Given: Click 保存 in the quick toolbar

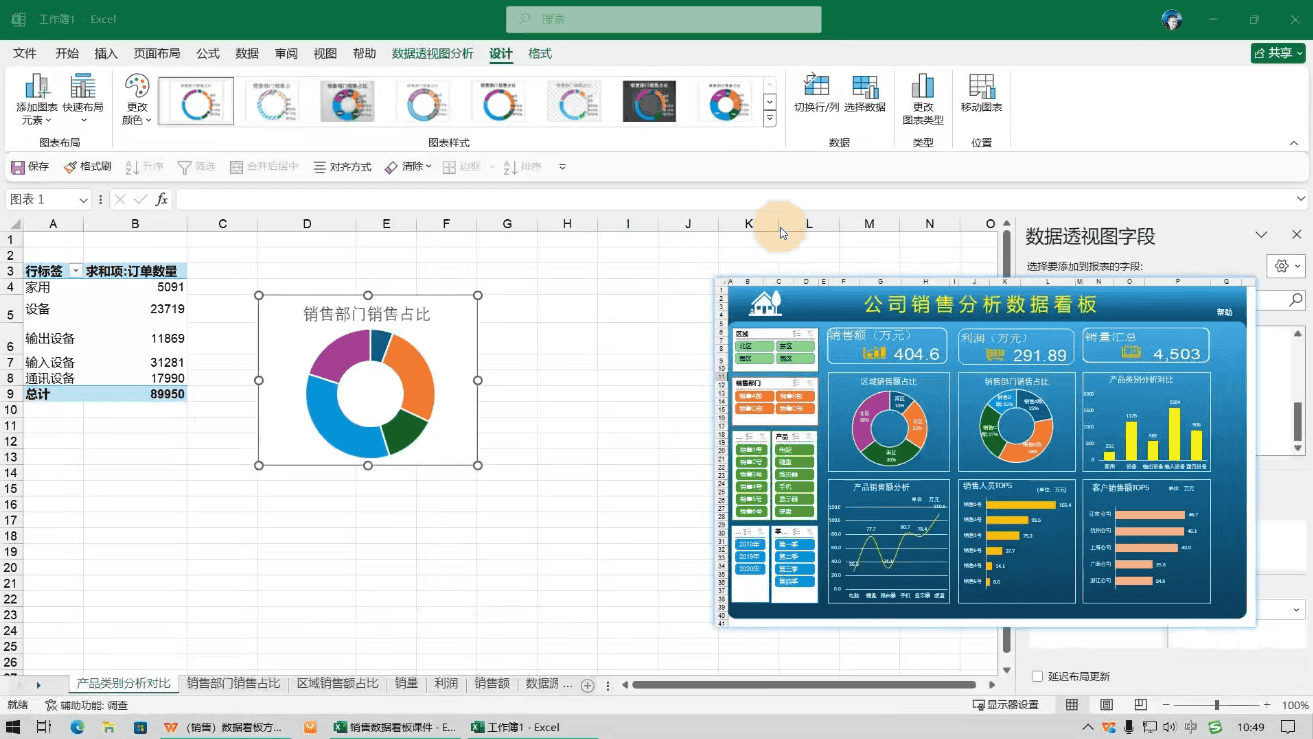Looking at the screenshot, I should tap(29, 167).
